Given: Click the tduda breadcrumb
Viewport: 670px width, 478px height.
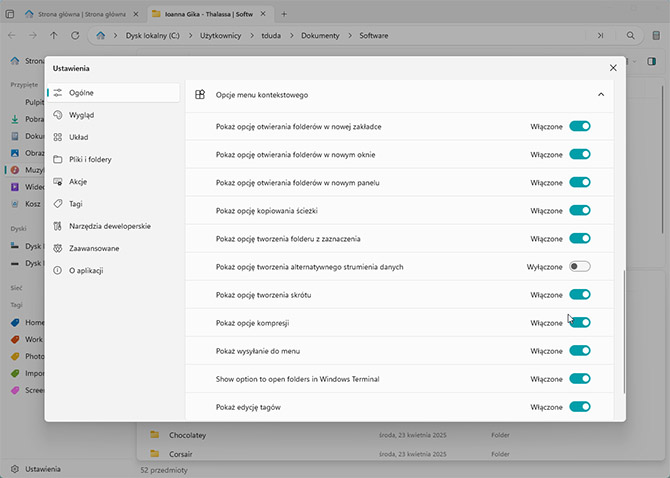Looking at the screenshot, I should point(271,36).
